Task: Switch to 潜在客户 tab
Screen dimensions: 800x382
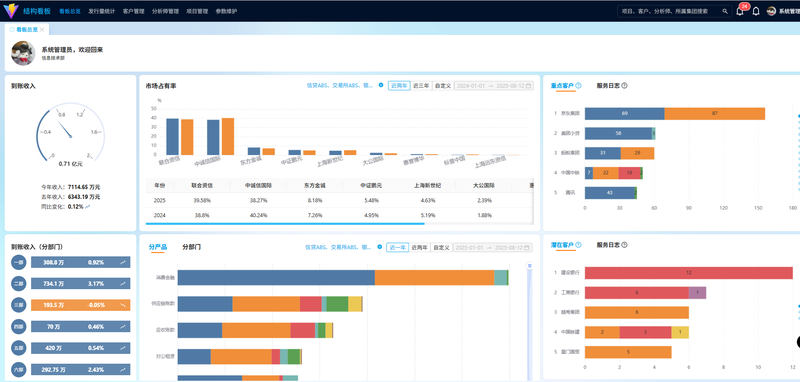Action: pyautogui.click(x=562, y=245)
